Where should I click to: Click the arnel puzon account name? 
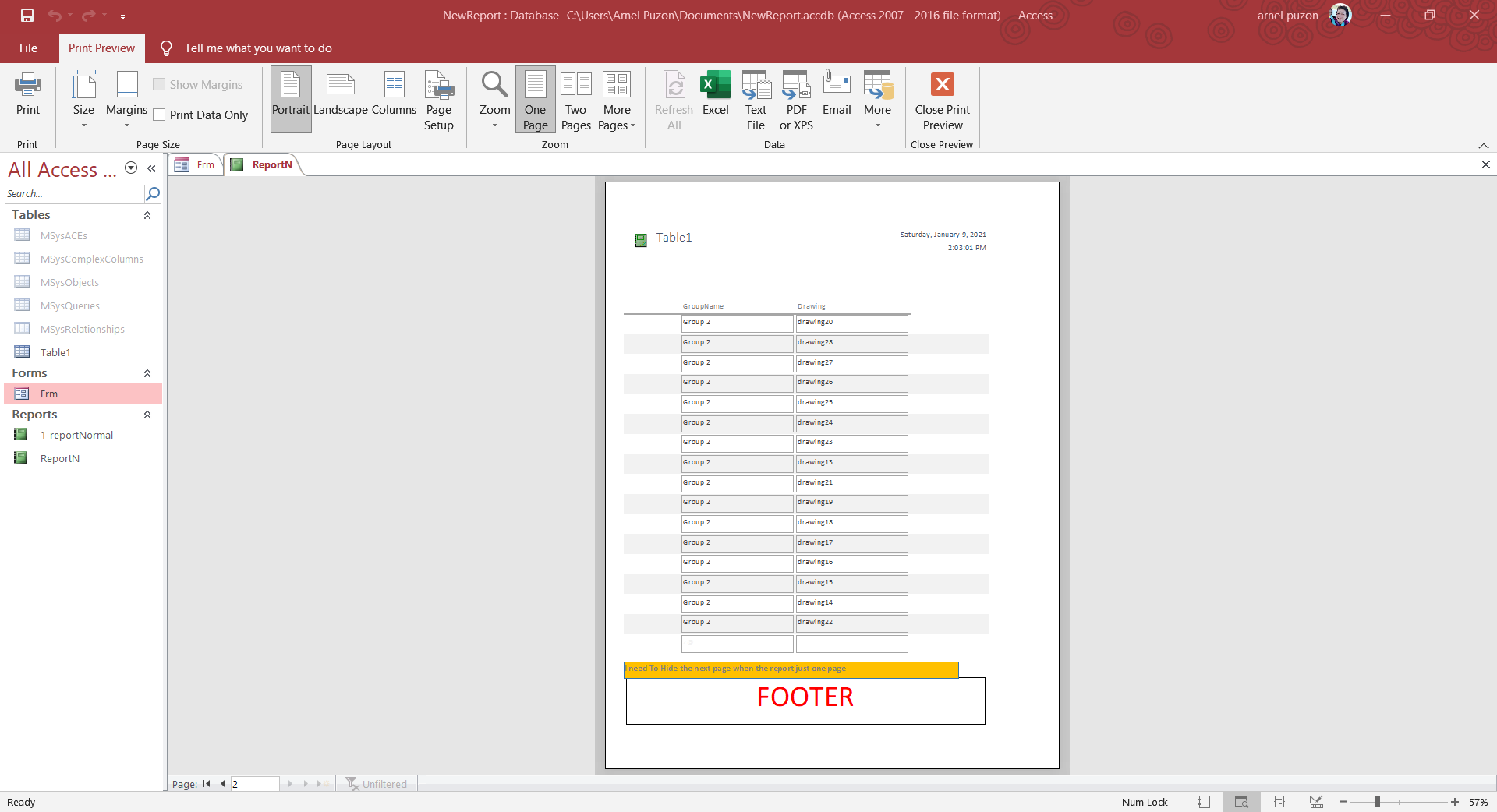tap(1287, 16)
